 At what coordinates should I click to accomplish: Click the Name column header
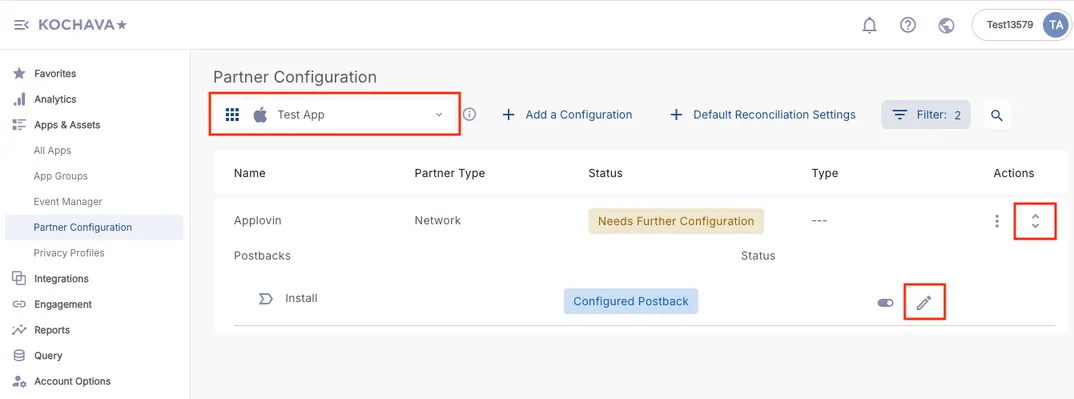[249, 173]
